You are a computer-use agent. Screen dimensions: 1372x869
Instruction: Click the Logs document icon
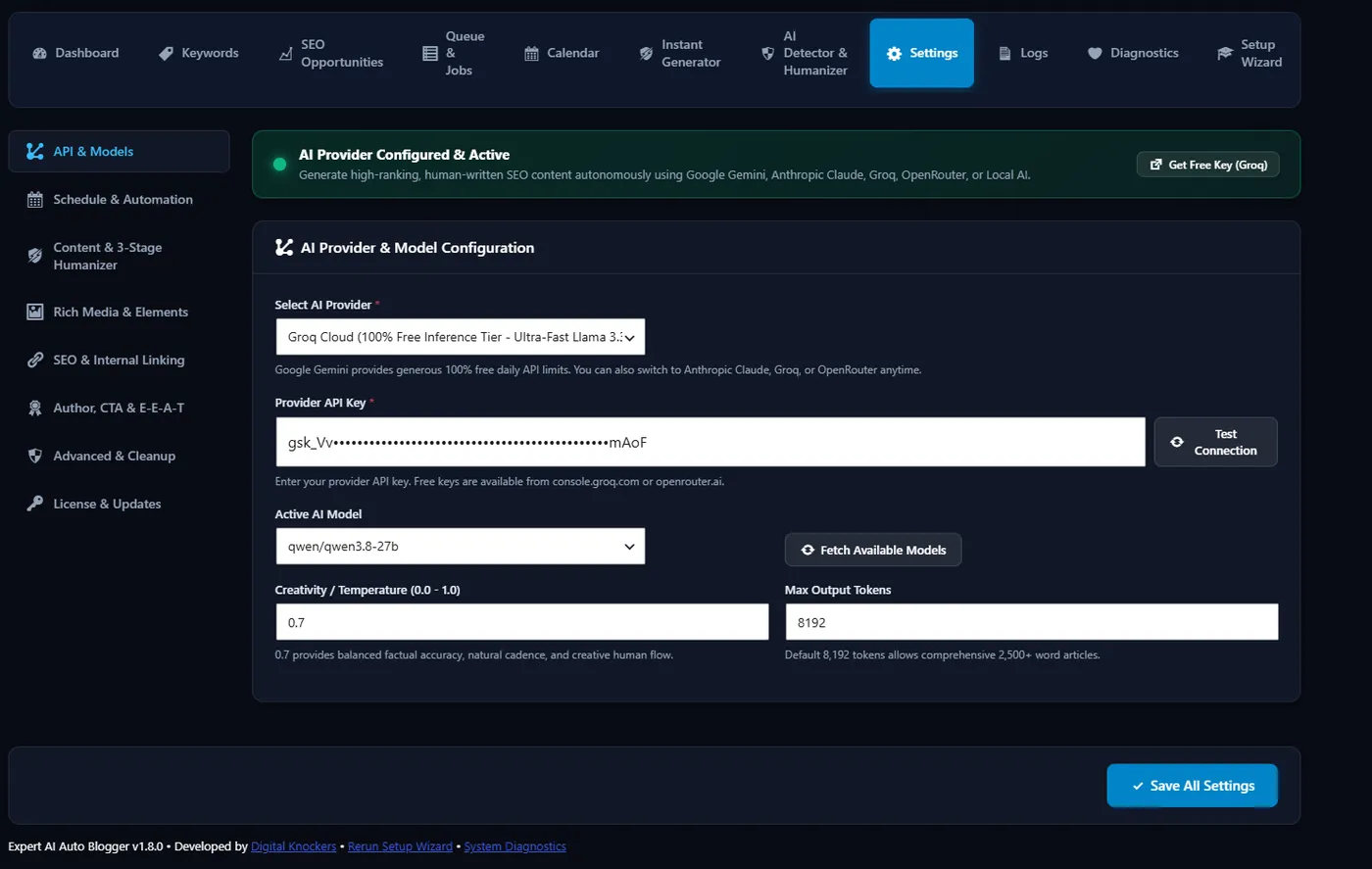(1004, 53)
